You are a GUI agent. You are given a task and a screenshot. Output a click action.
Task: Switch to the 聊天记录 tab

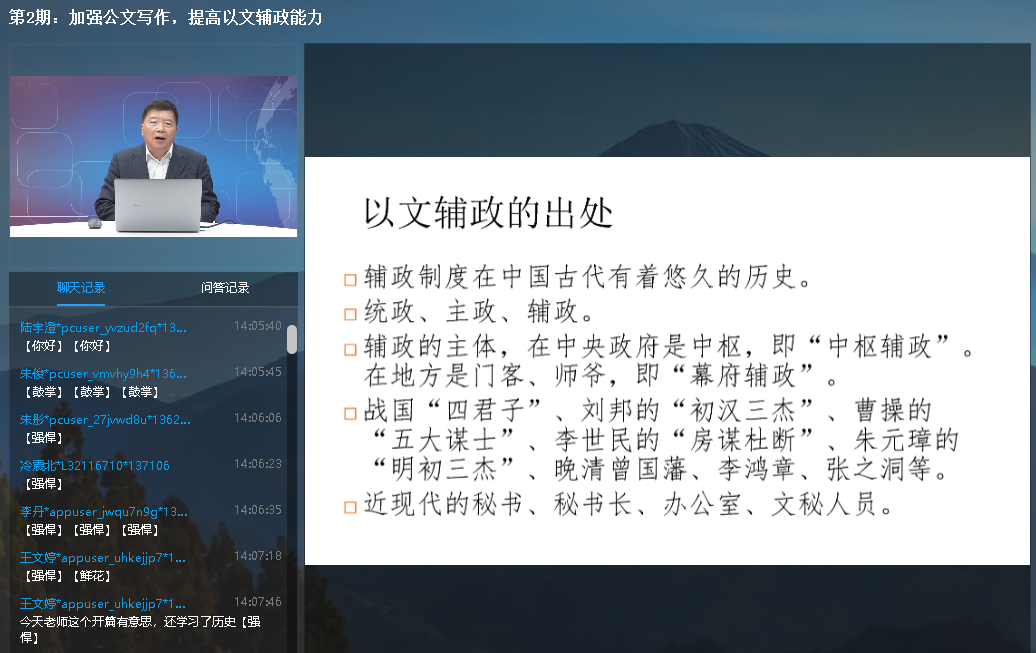tap(81, 288)
